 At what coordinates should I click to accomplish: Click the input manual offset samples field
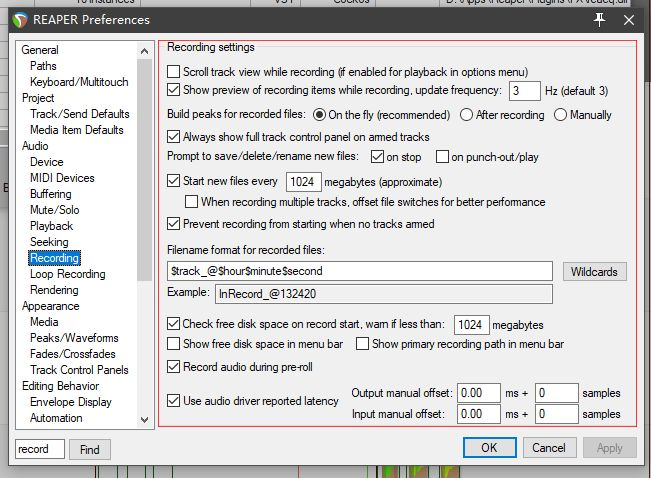pyautogui.click(x=556, y=414)
